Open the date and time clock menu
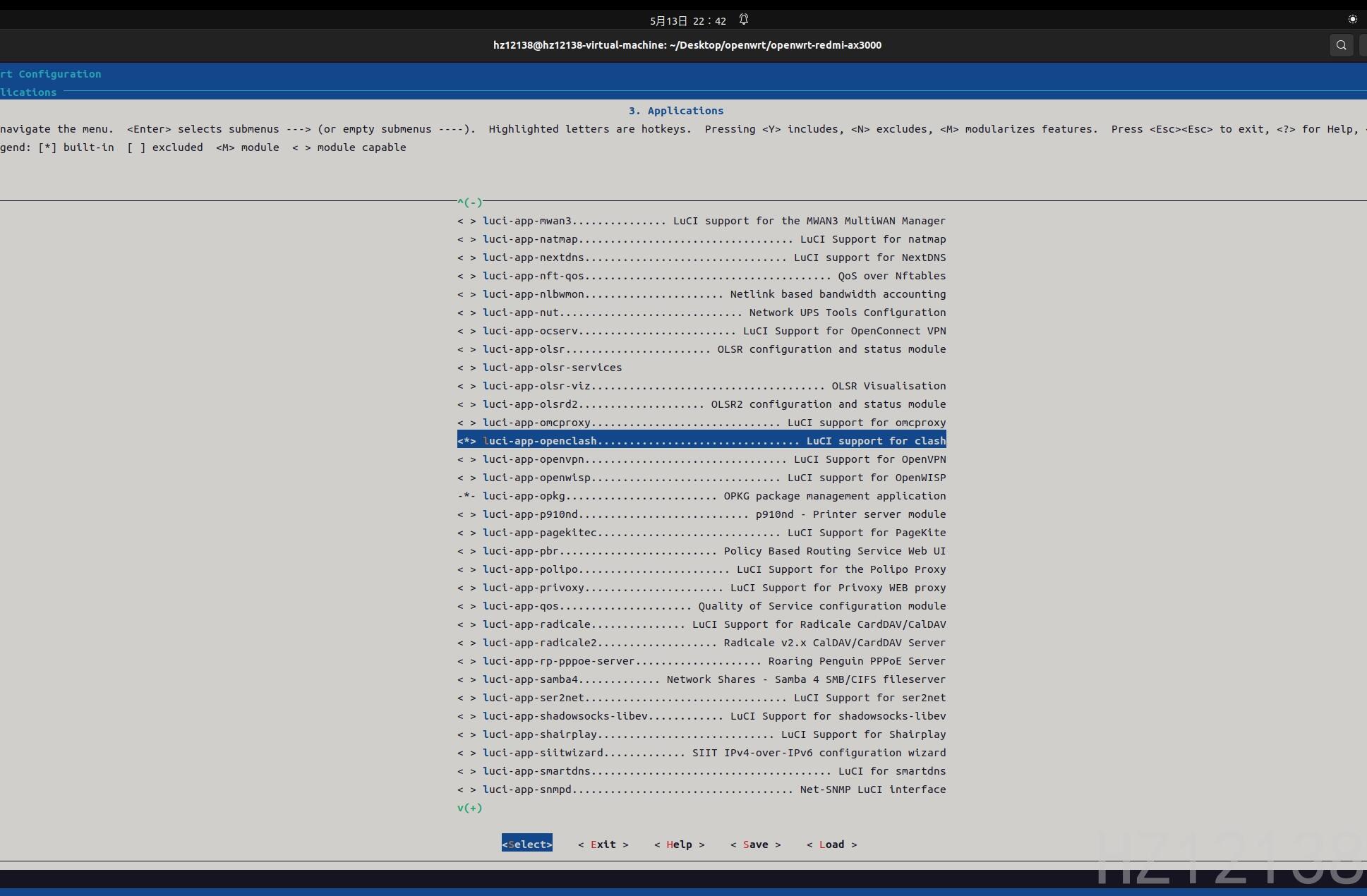1367x896 pixels. (688, 21)
